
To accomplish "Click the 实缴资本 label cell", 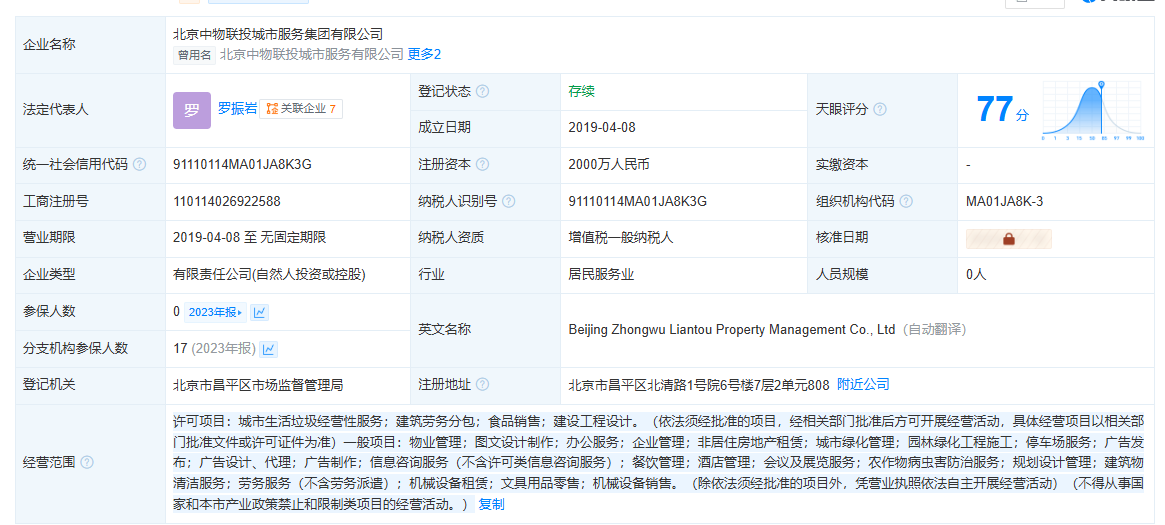I will 883,164.
